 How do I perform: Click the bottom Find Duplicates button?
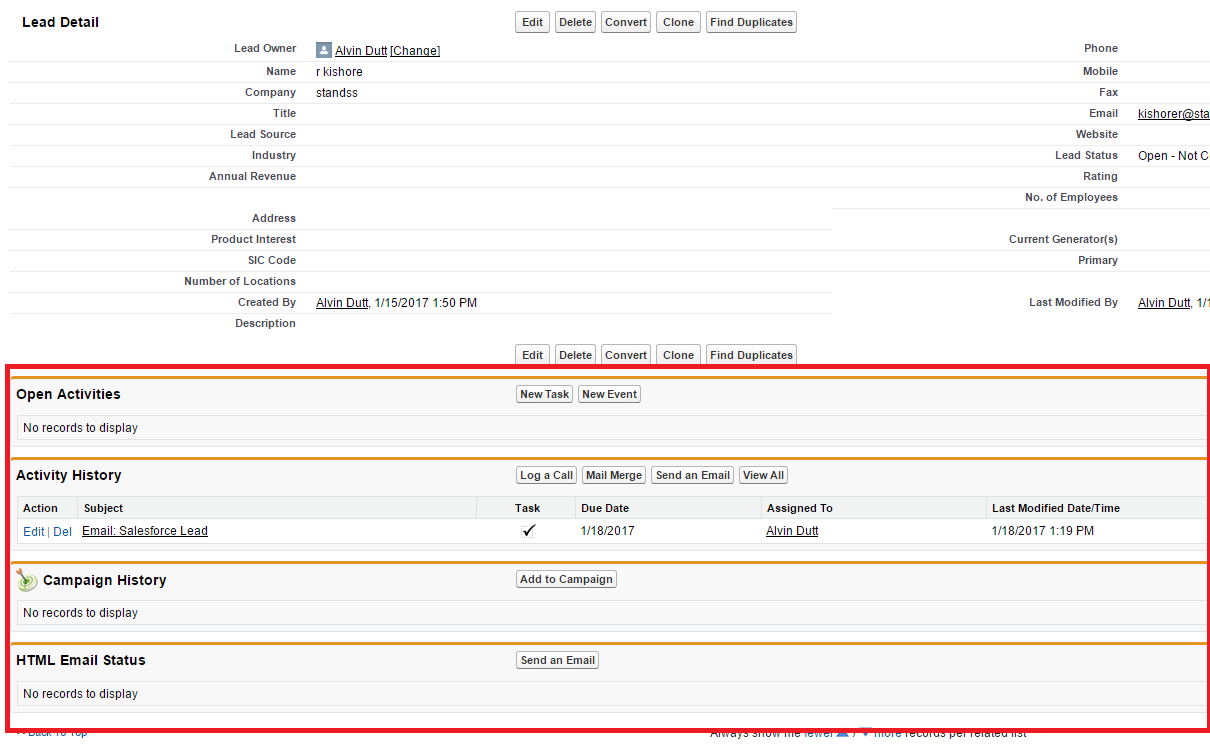pos(751,355)
